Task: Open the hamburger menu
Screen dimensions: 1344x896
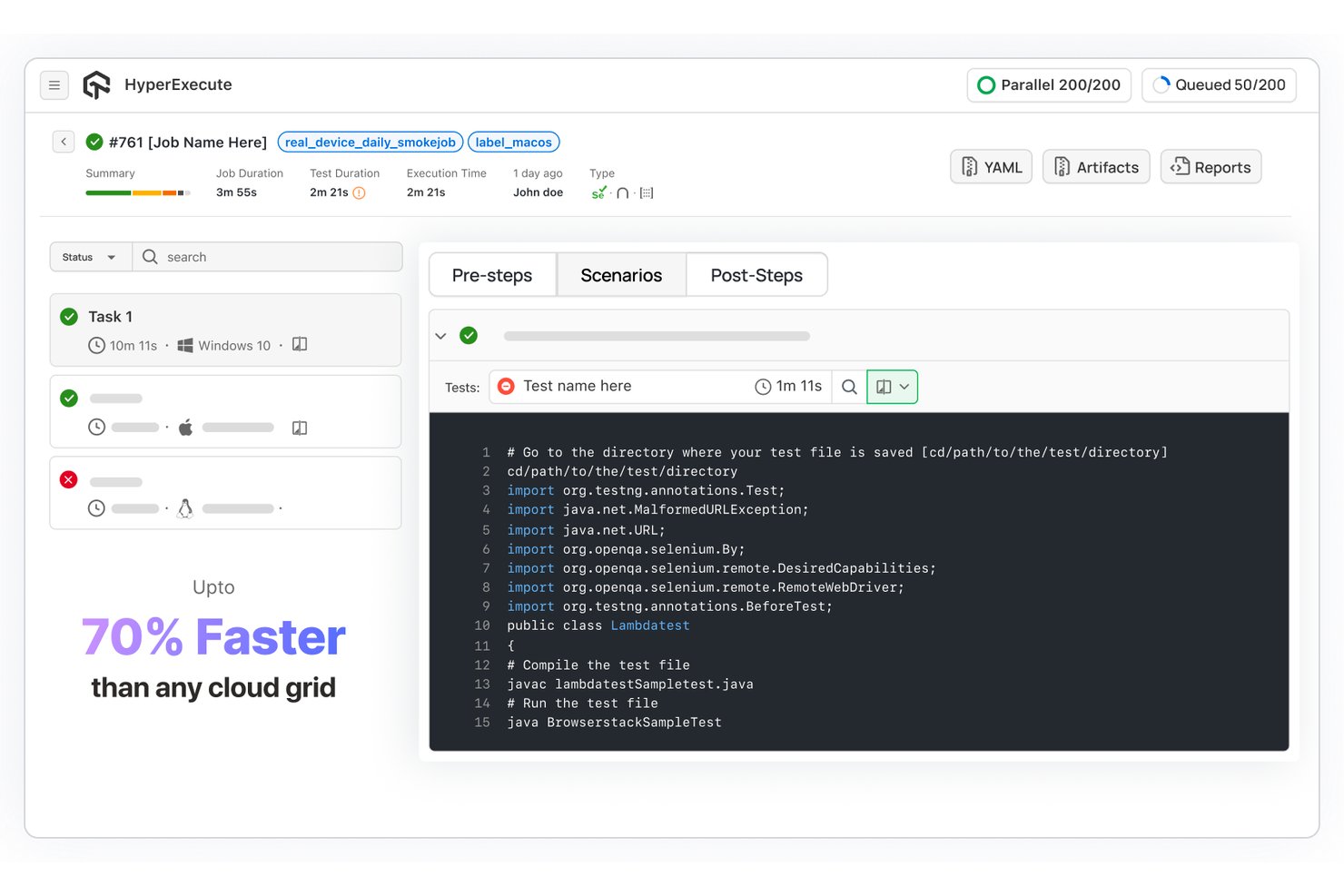Action: point(54,85)
